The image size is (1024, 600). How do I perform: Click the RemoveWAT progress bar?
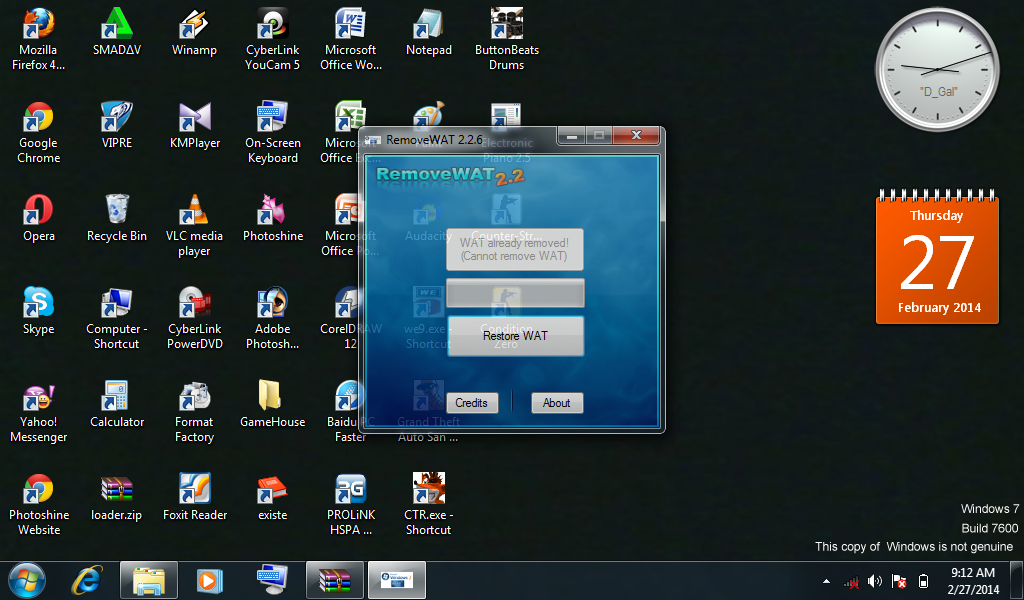(x=515, y=292)
